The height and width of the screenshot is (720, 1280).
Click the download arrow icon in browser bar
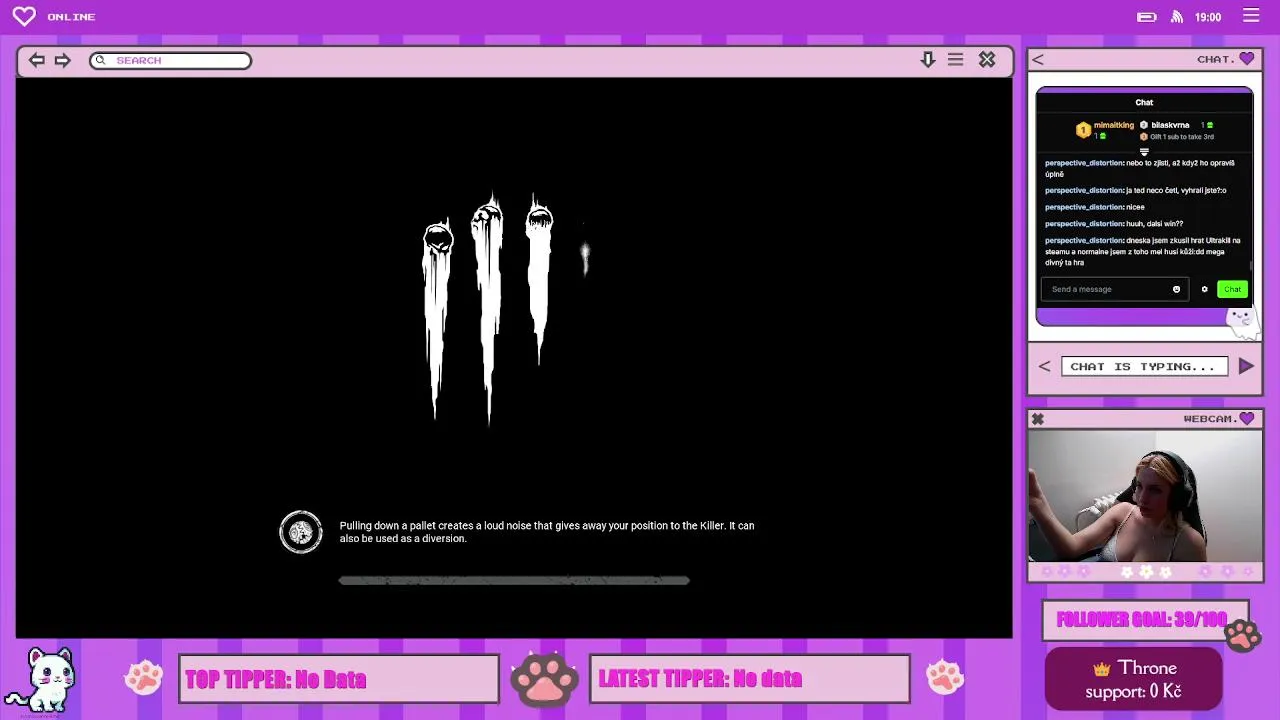coord(928,60)
